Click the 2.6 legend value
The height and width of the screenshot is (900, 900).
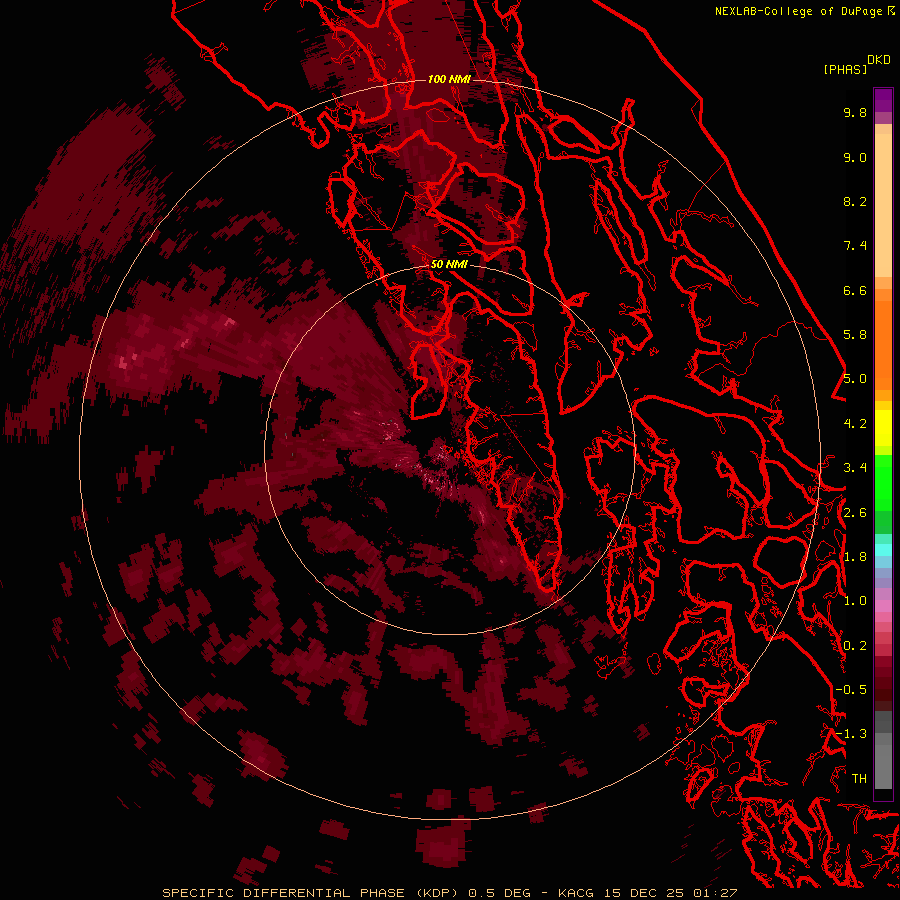[x=855, y=513]
